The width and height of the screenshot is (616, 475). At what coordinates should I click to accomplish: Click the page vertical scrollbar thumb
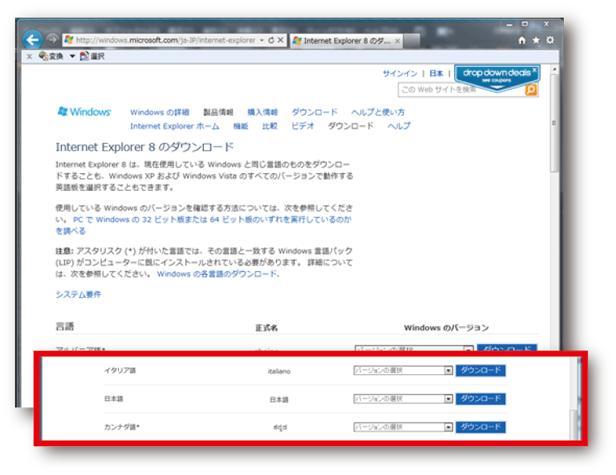[554, 123]
